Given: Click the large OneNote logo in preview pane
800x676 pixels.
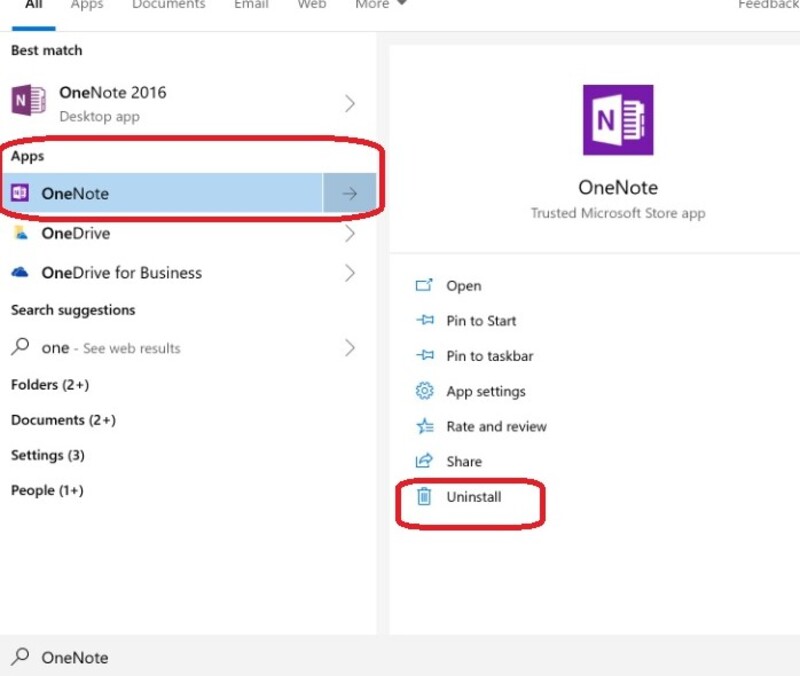Looking at the screenshot, I should (x=618, y=120).
